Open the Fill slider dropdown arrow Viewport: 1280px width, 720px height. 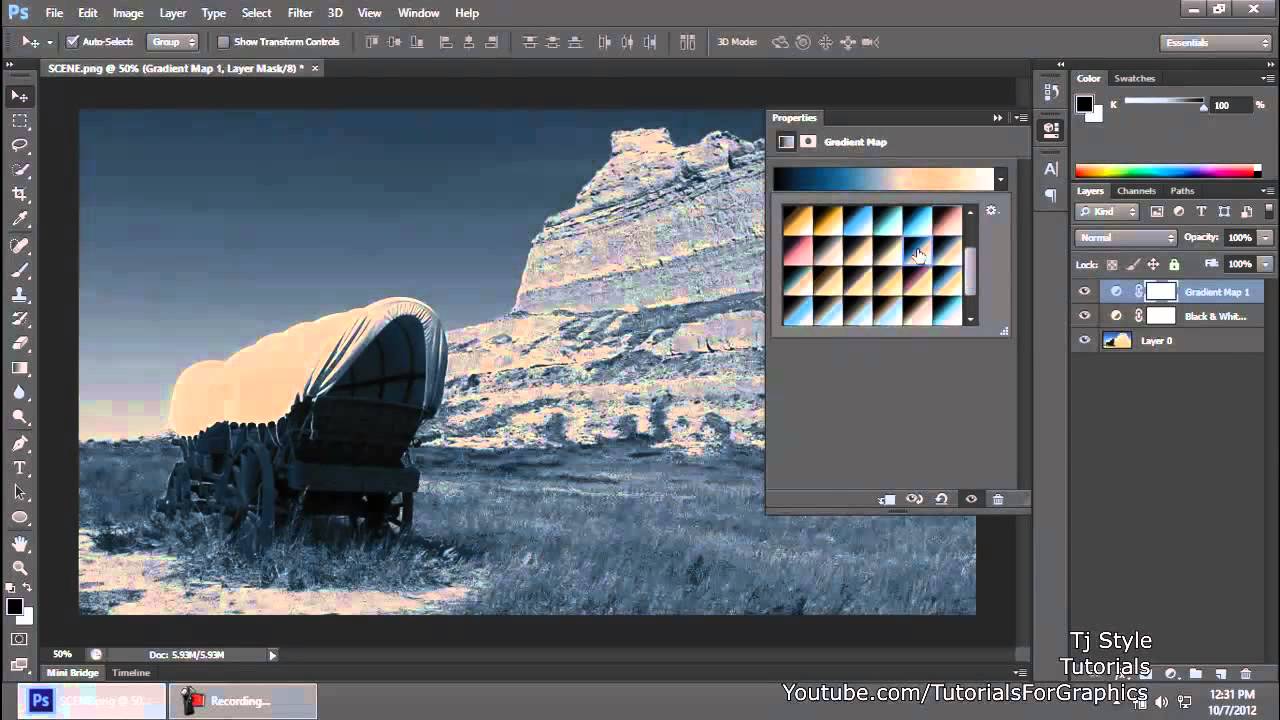click(1265, 264)
